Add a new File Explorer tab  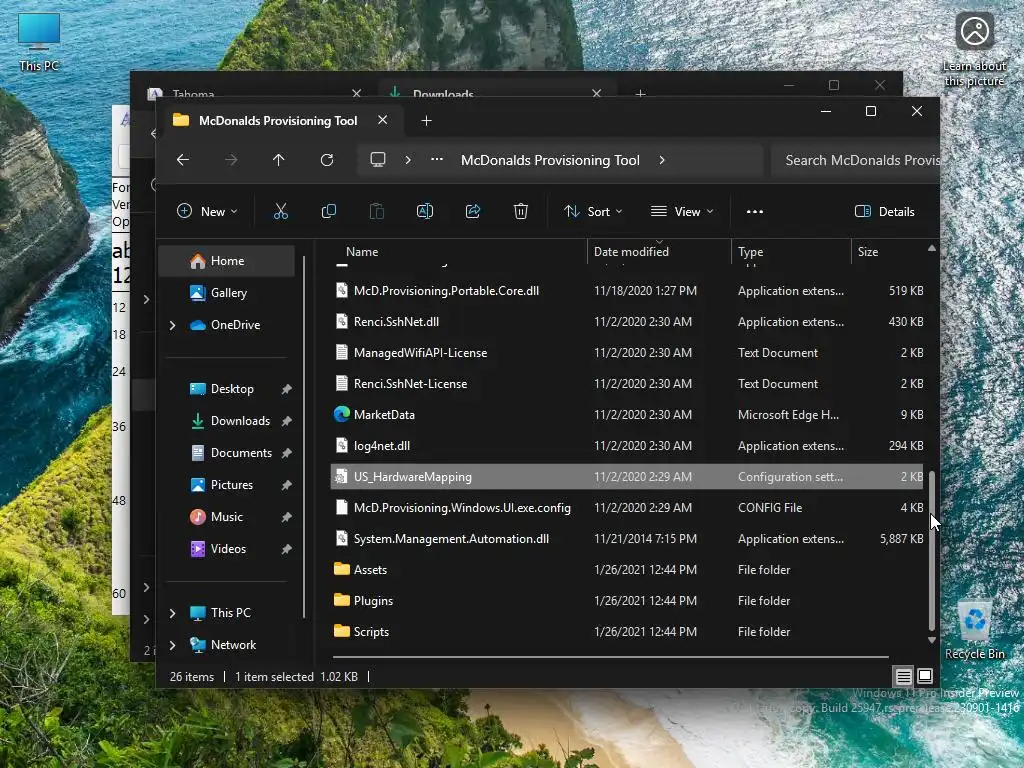click(426, 121)
